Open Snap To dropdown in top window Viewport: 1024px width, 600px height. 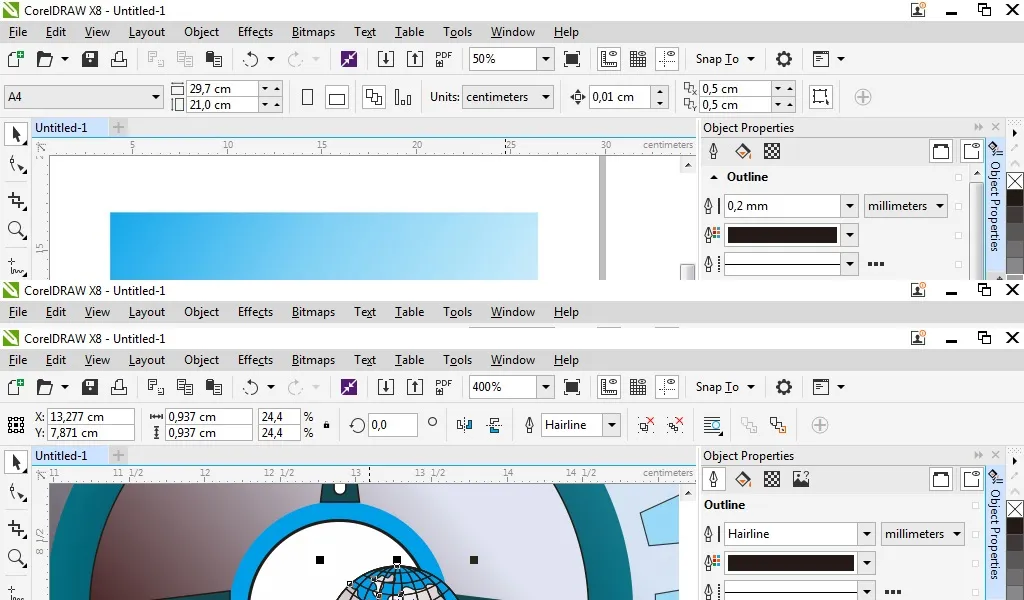[x=751, y=59]
